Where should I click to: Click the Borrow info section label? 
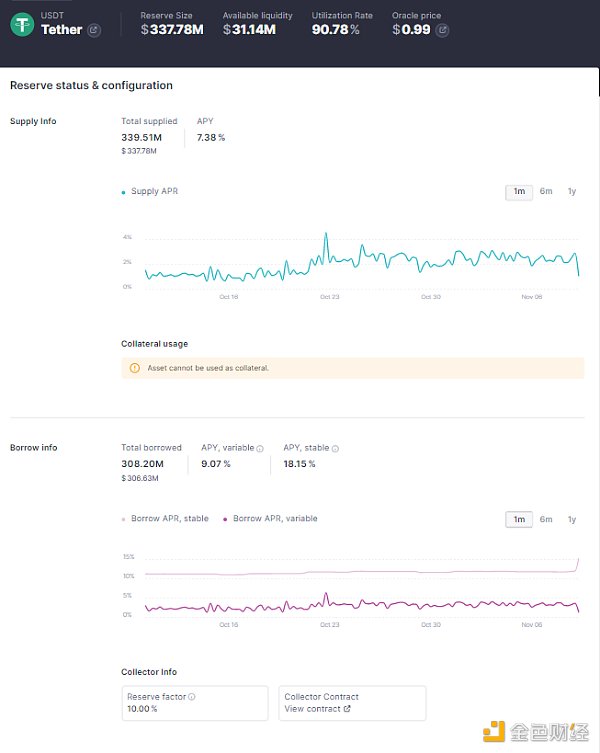pyautogui.click(x=34, y=448)
